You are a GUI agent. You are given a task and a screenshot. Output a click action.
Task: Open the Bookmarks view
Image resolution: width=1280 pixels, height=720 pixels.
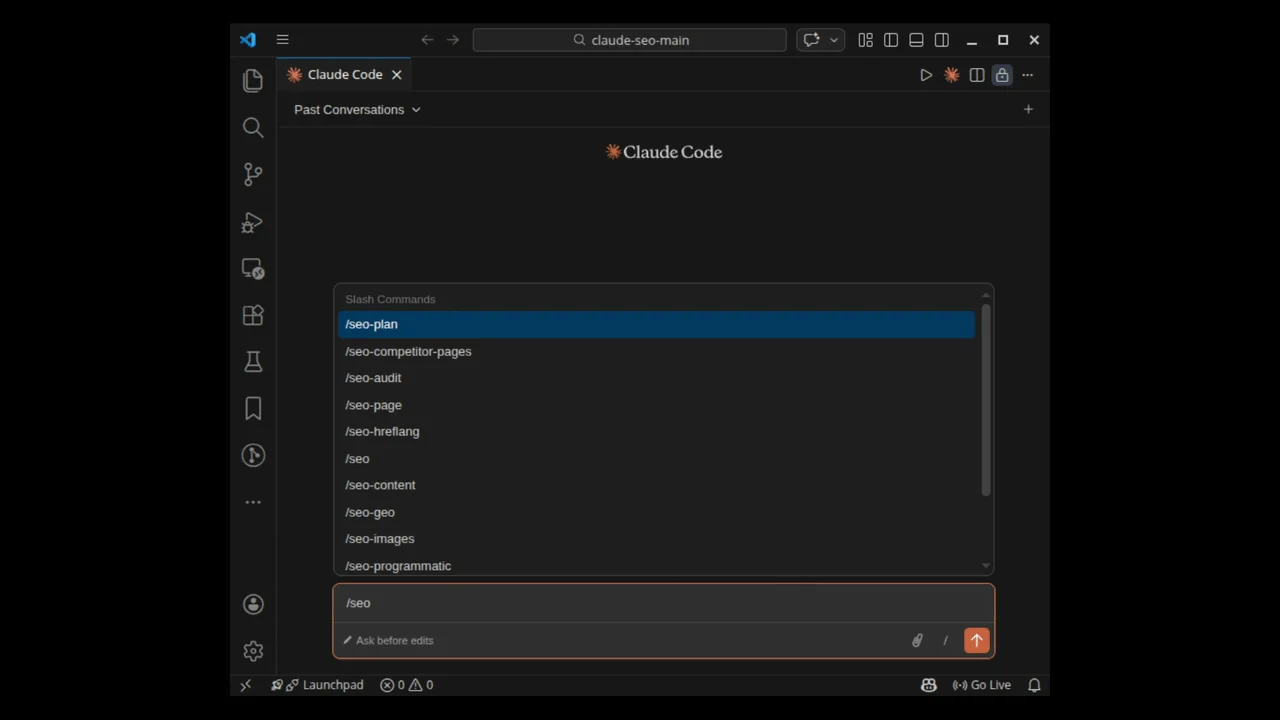pyautogui.click(x=253, y=408)
